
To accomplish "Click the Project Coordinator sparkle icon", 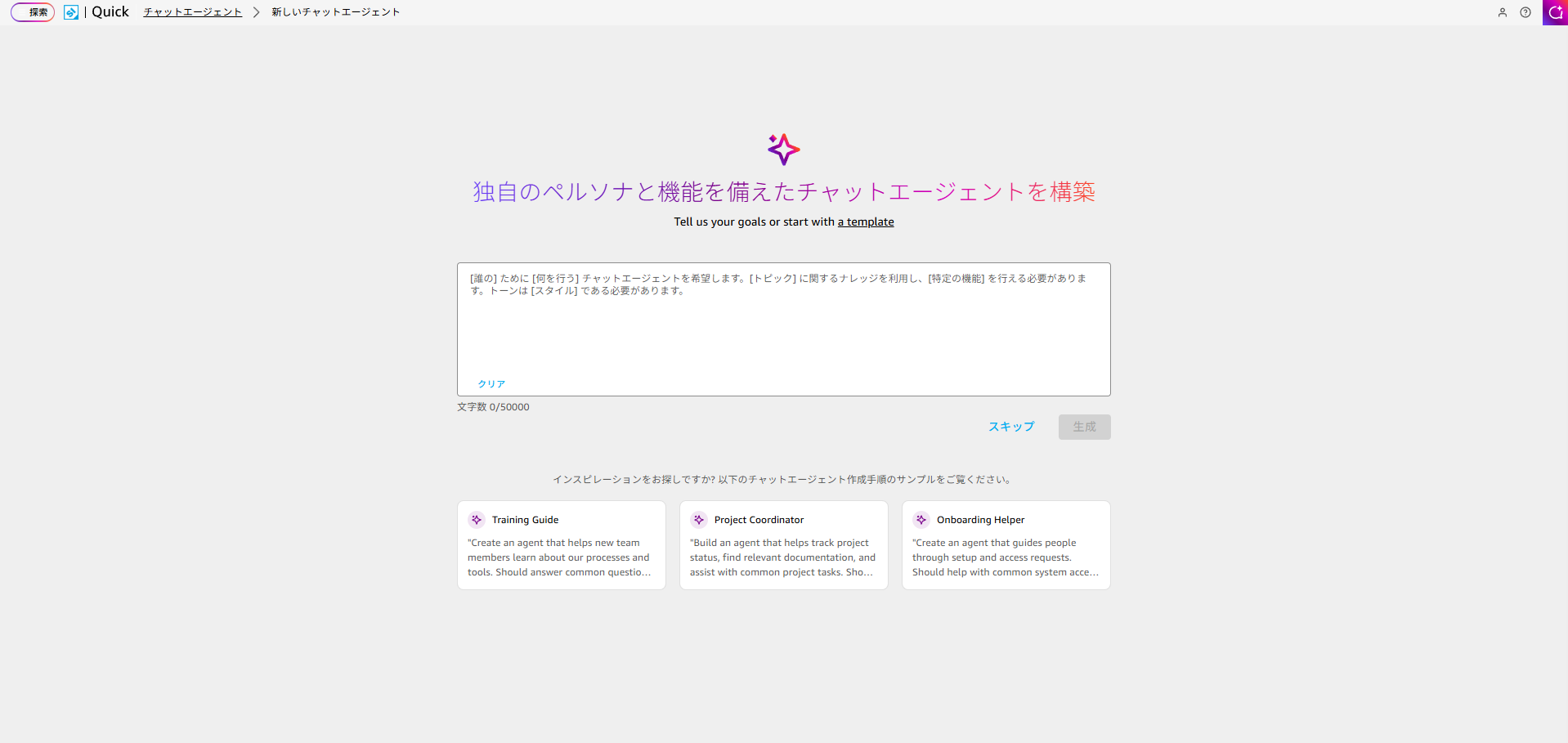I will tap(699, 520).
